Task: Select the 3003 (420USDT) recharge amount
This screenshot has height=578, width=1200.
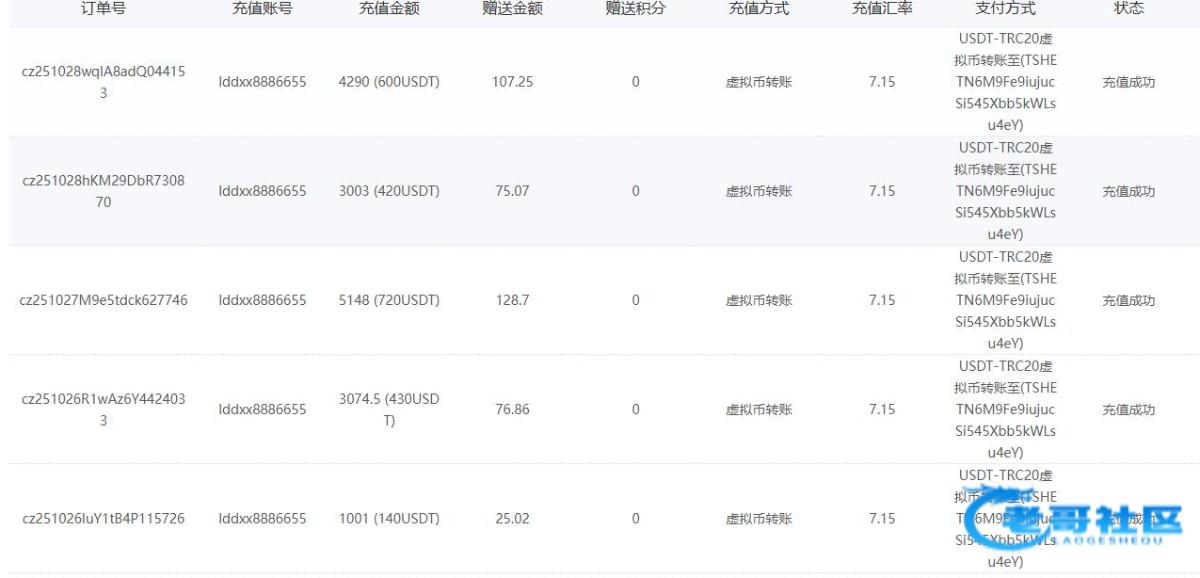Action: click(389, 191)
